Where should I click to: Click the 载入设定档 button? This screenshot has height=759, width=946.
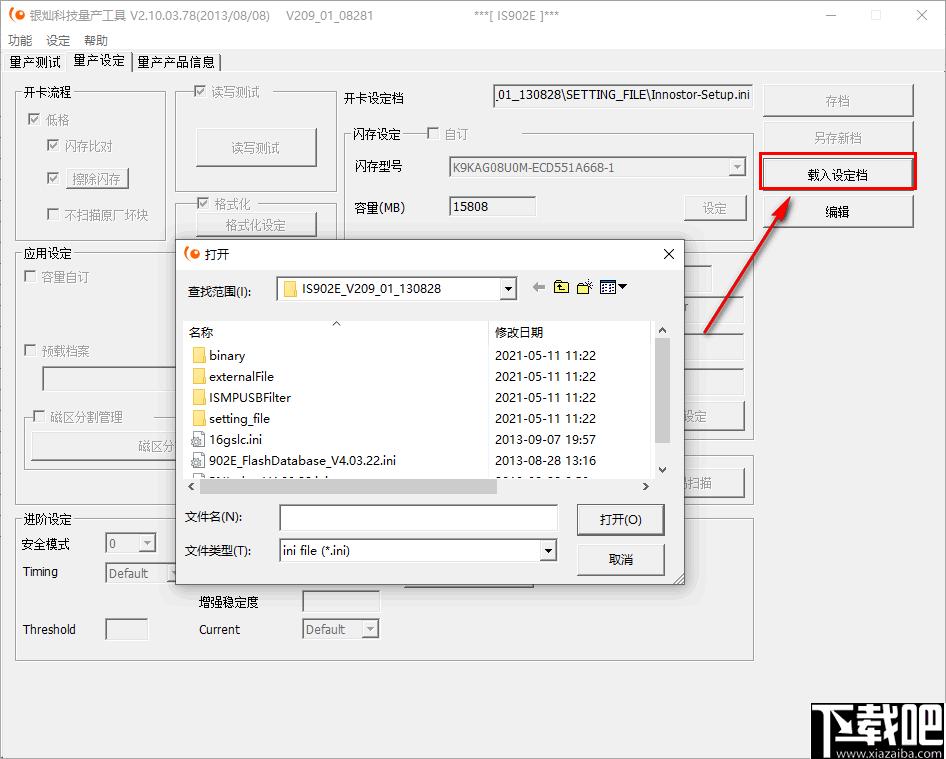click(837, 174)
